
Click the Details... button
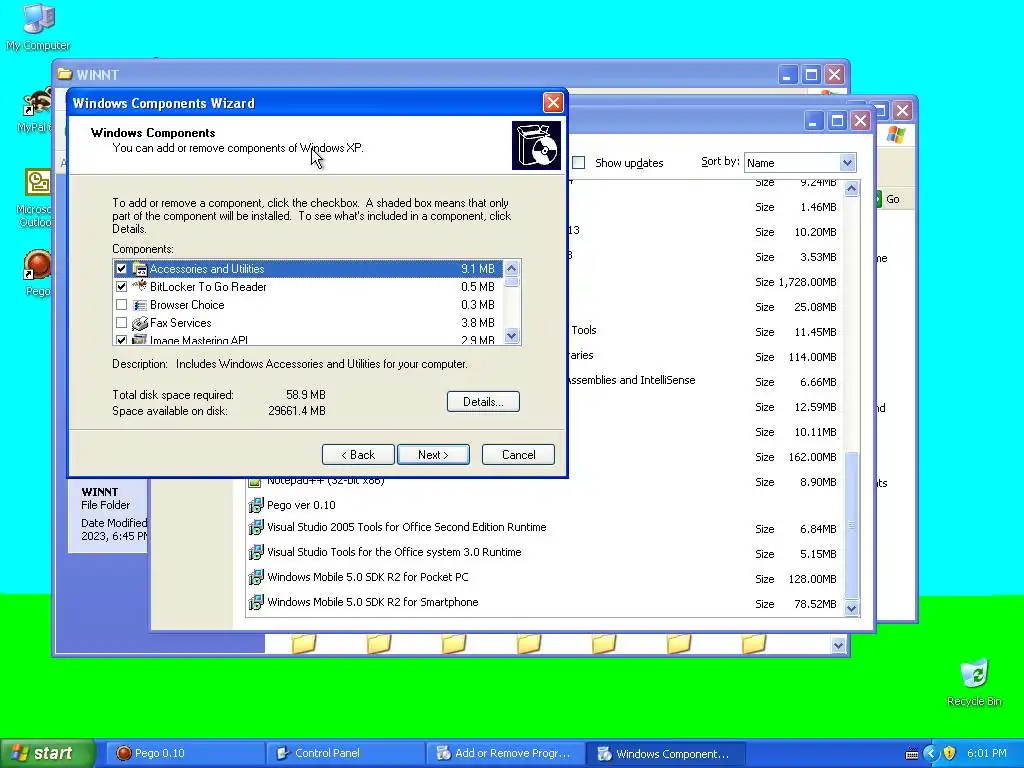coord(483,402)
